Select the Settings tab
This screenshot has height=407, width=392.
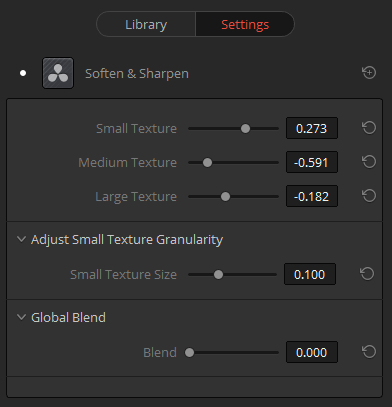click(x=245, y=24)
